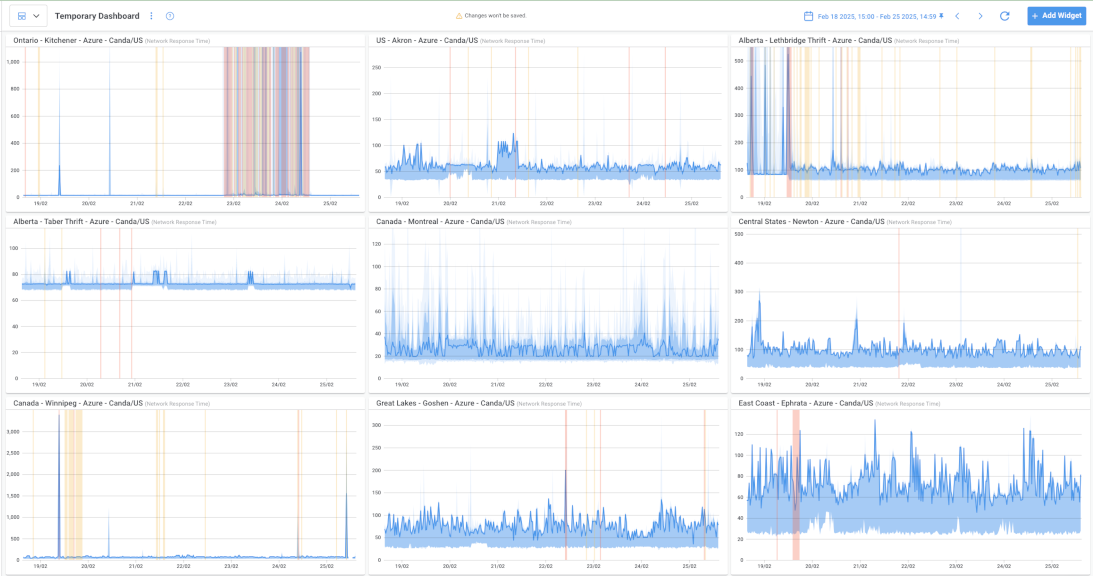Open the Great Lakes - Goshen chart

coord(547,485)
